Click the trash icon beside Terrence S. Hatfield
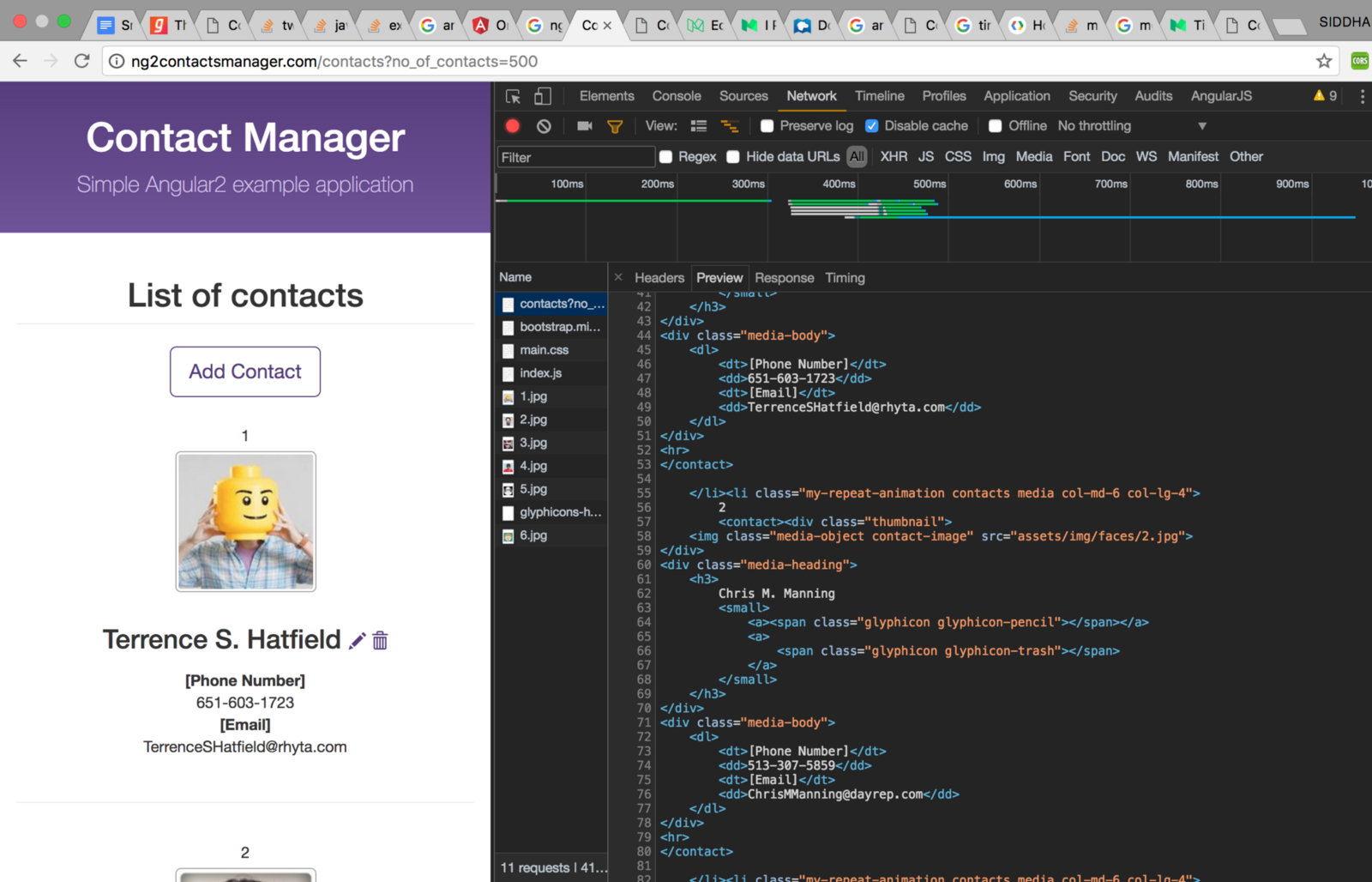1372x882 pixels. (x=380, y=641)
